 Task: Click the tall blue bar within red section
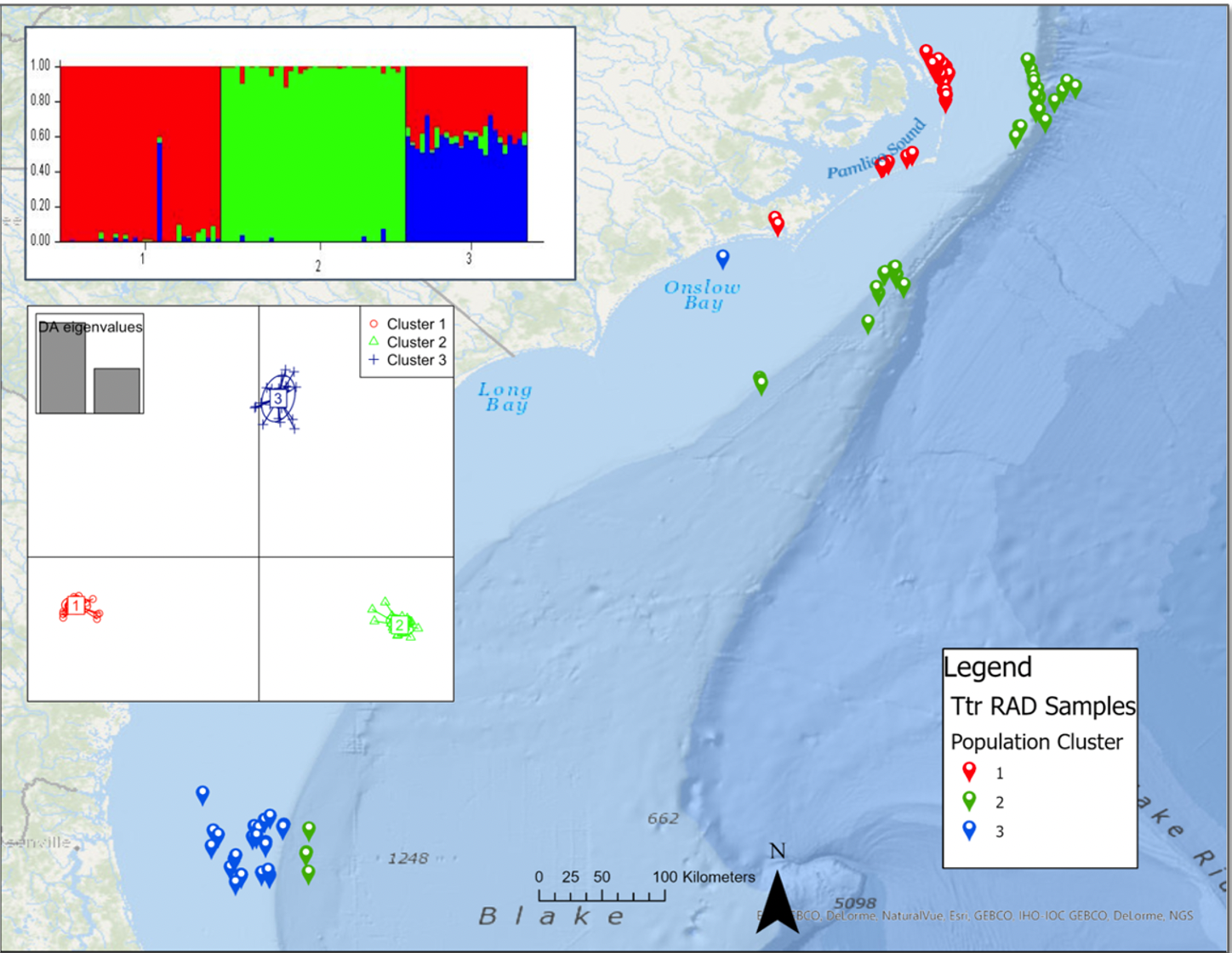159,191
